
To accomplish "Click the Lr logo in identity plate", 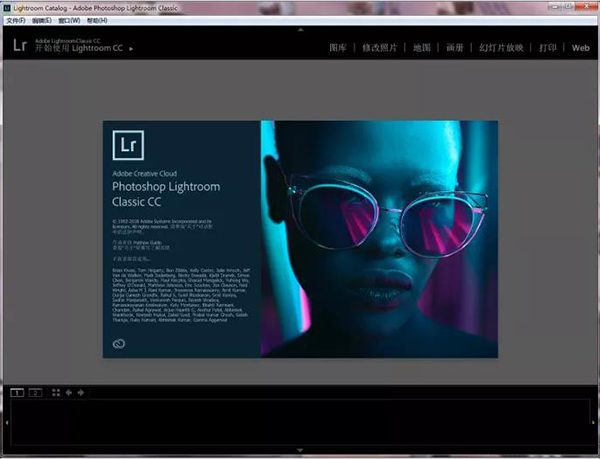I will tap(20, 45).
